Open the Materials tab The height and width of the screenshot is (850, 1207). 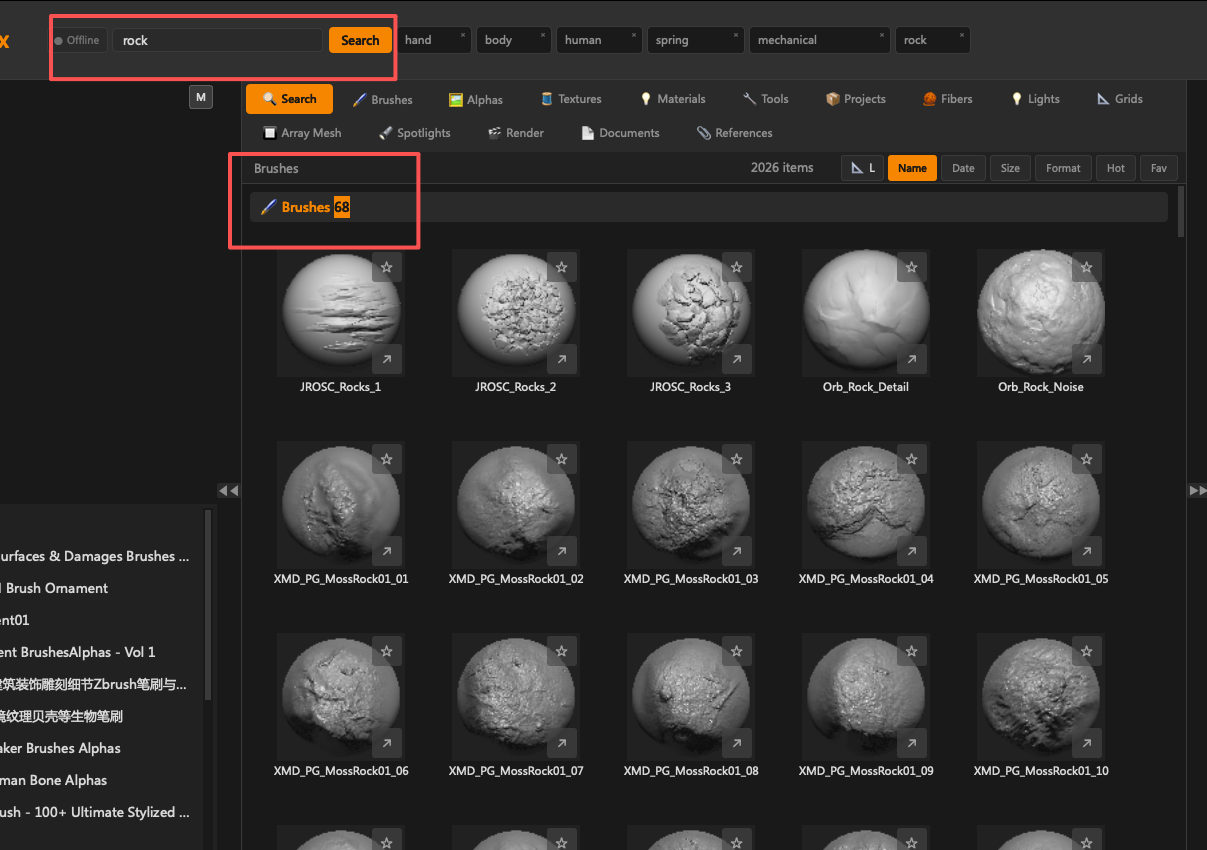pos(673,99)
